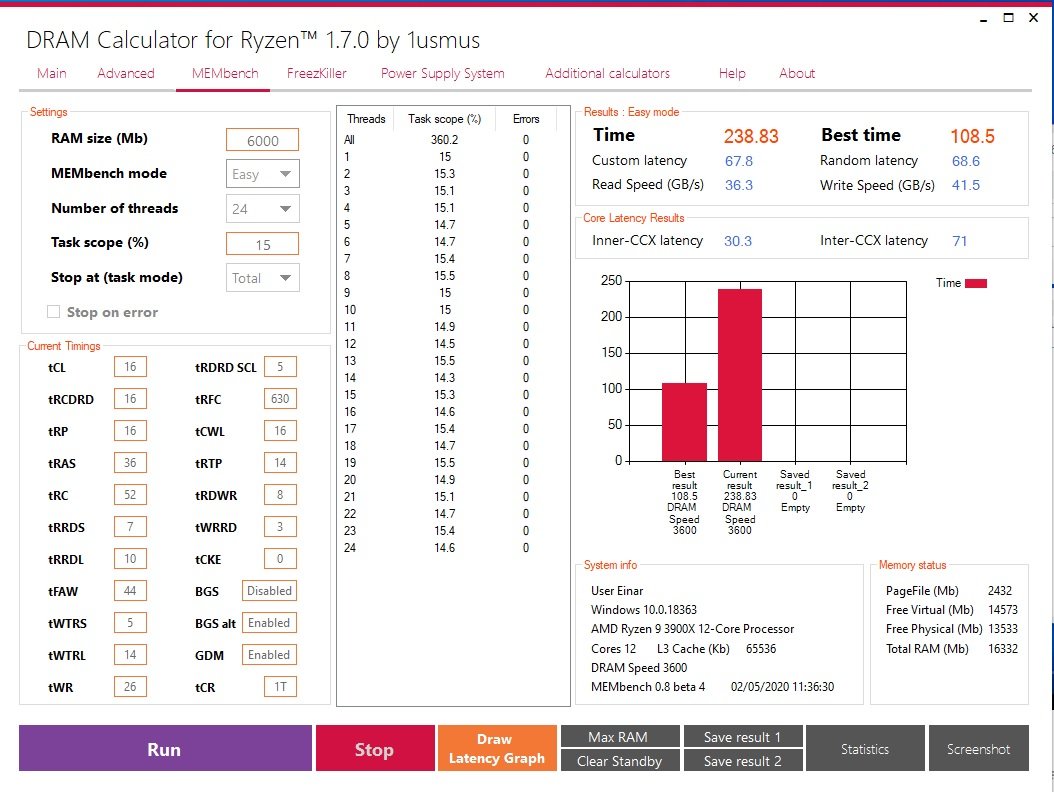The height and width of the screenshot is (792, 1054).
Task: Click the tCWL value field
Action: coord(280,430)
